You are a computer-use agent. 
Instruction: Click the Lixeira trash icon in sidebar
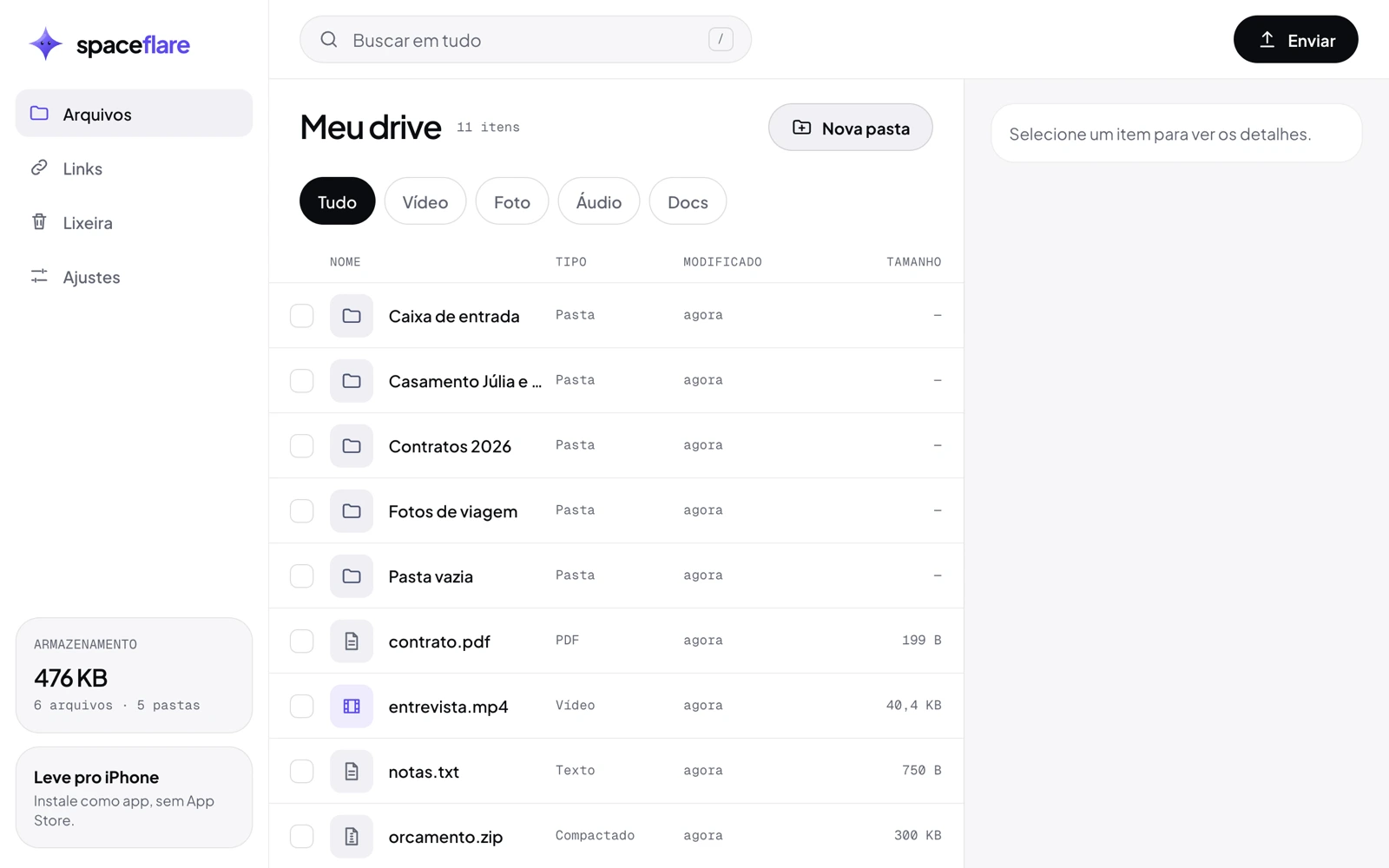(39, 222)
